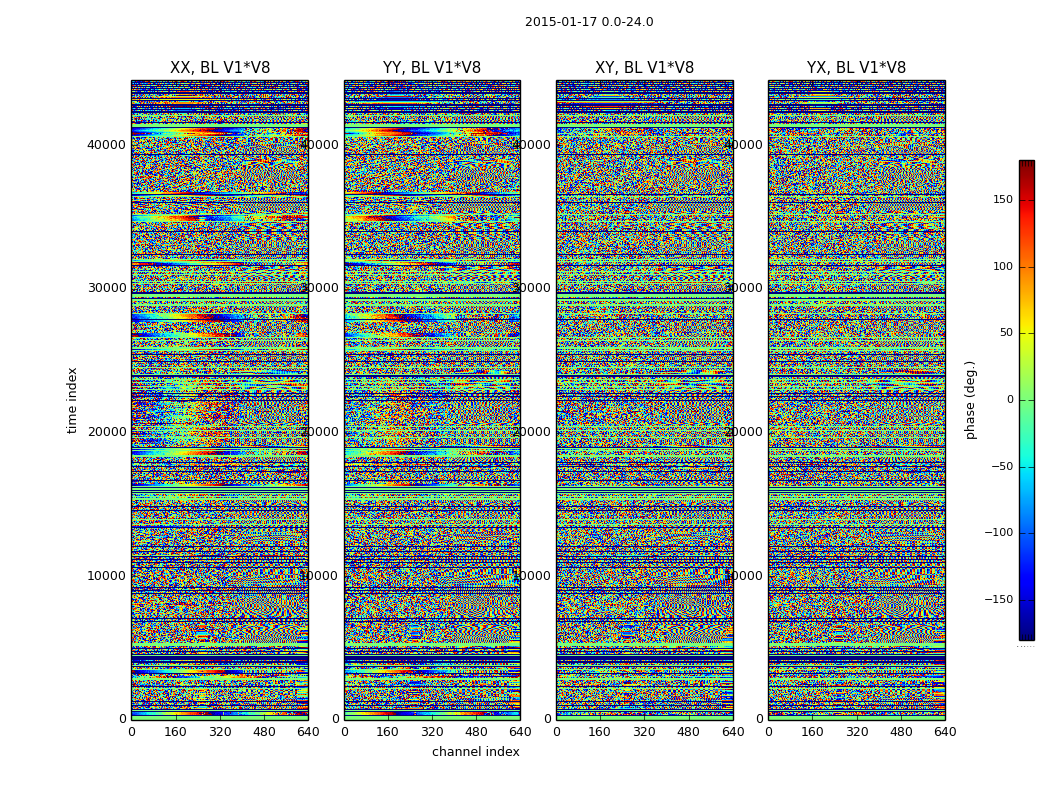Image resolution: width=1050 pixels, height=800 pixels.
Task: Click the colorbar tick label 150
Action: 1003,199
